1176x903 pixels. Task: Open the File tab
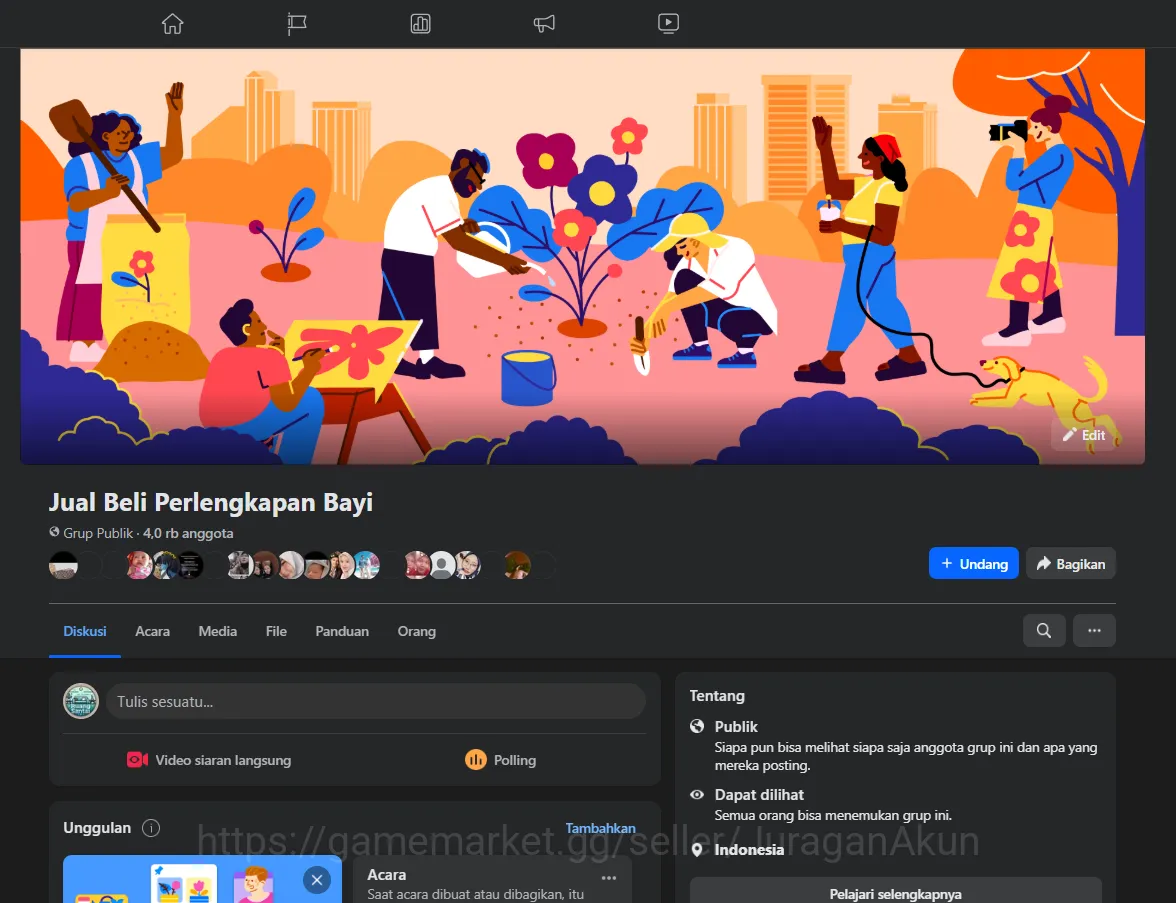pyautogui.click(x=276, y=632)
